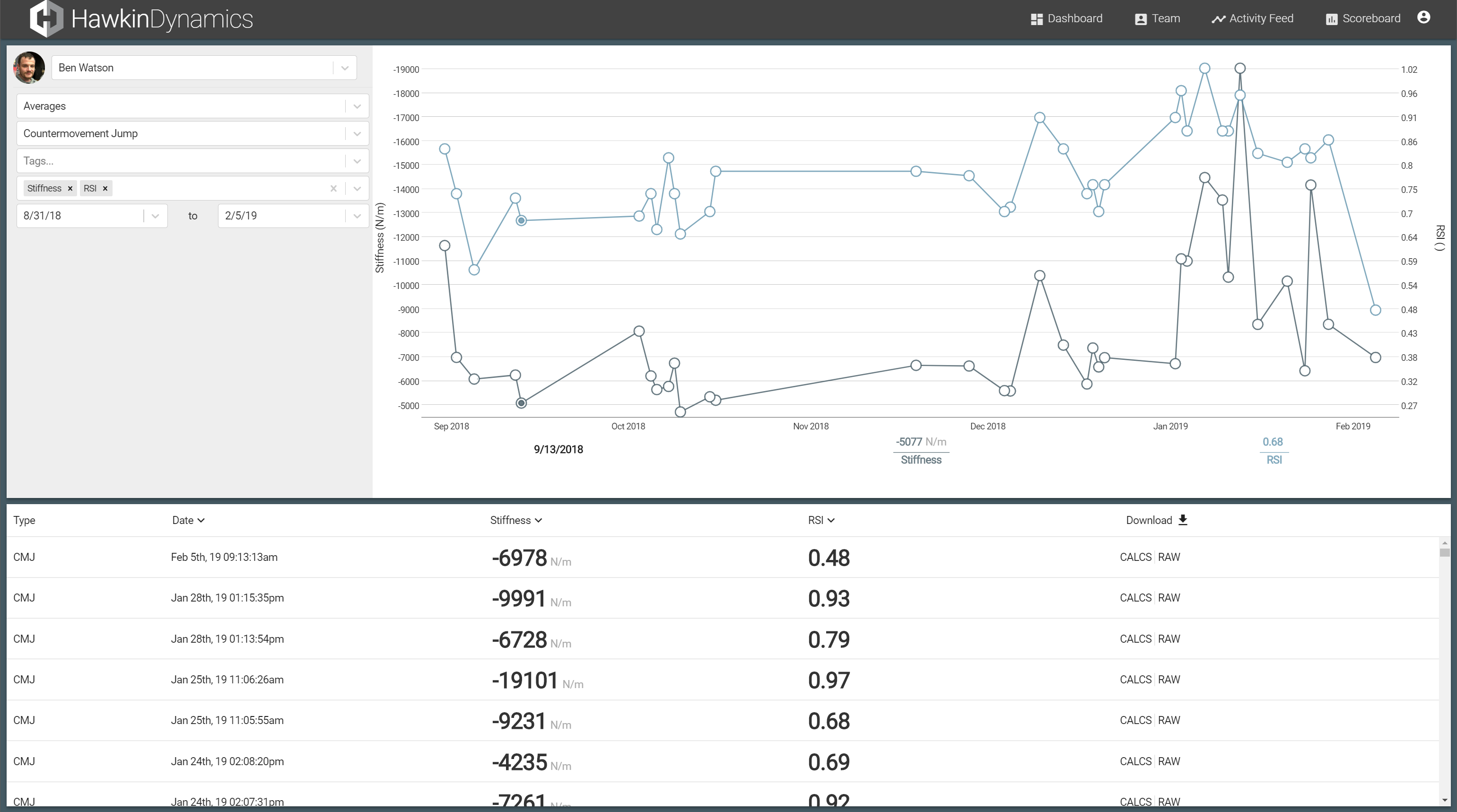1457x812 pixels.
Task: Select the Activity Feed trend-line icon
Action: (x=1218, y=18)
